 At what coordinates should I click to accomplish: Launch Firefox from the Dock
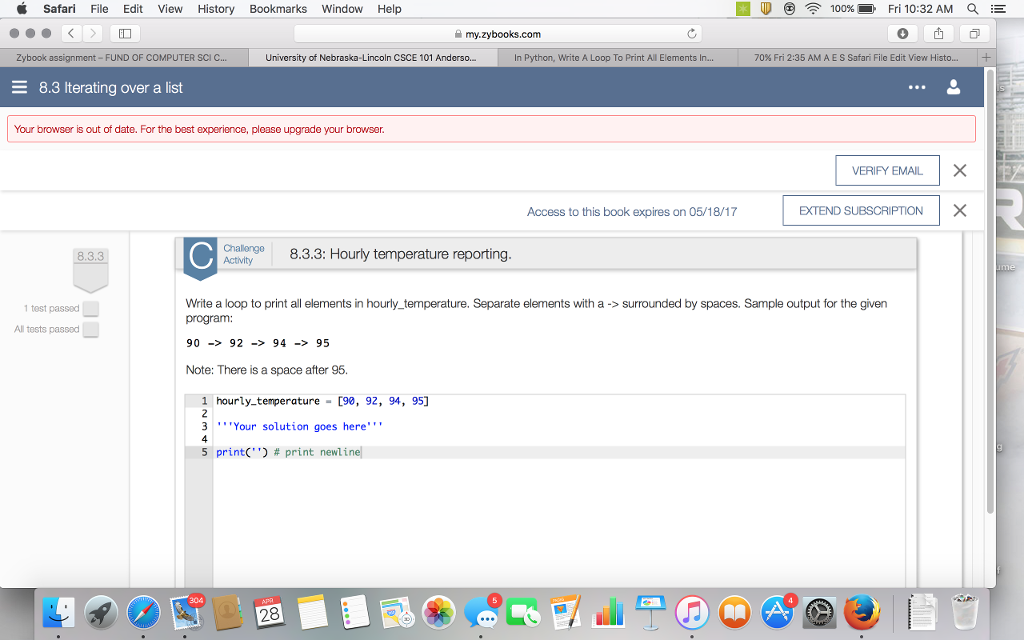[861, 613]
